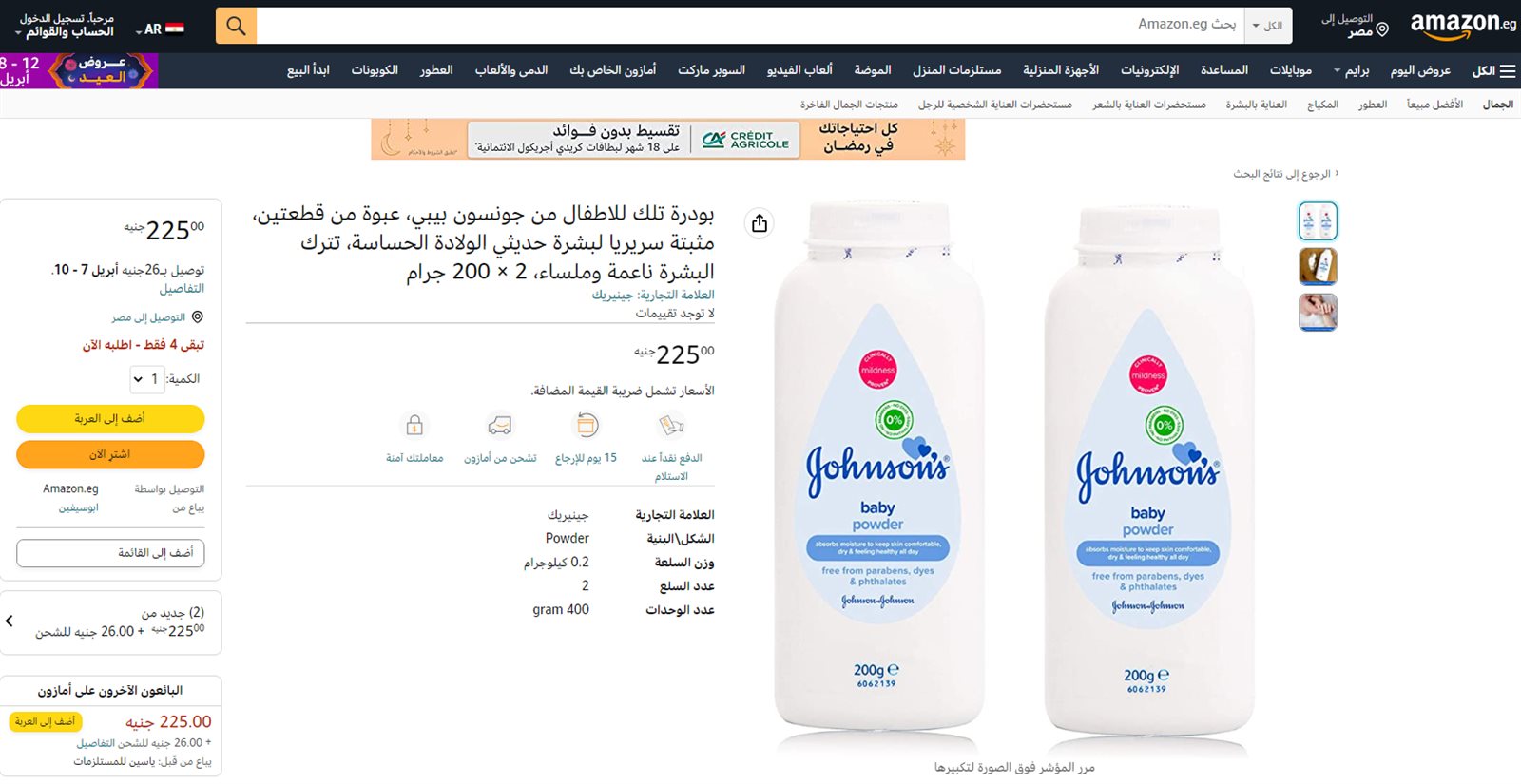Image resolution: width=1521 pixels, height=784 pixels.
Task: Select the second product thumbnail
Action: pyautogui.click(x=1318, y=266)
